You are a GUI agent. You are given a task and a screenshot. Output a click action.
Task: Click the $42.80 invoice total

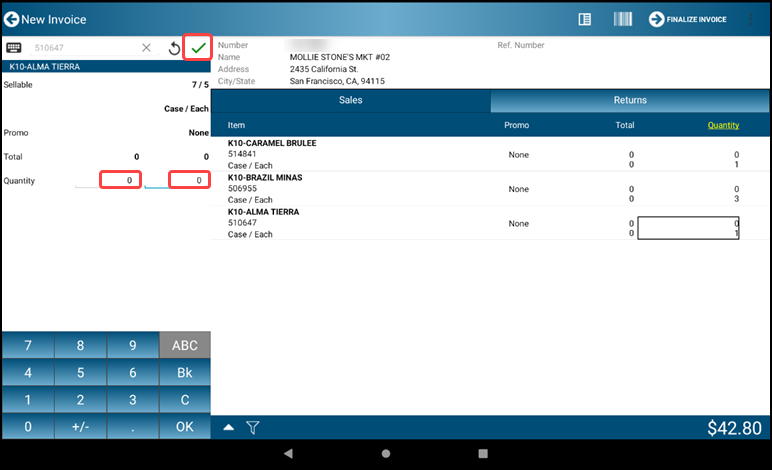pos(734,428)
